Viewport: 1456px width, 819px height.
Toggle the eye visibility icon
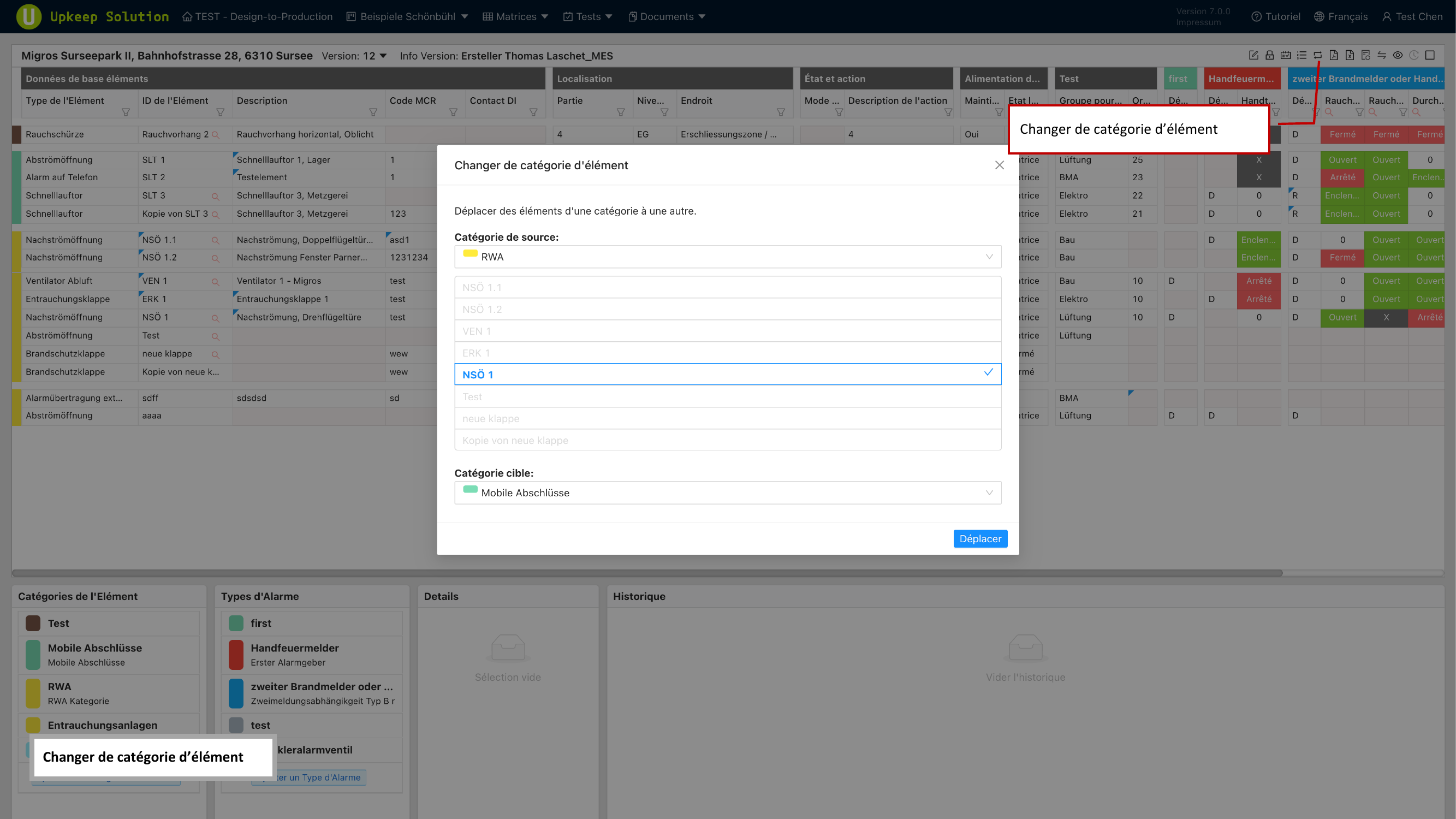(1398, 55)
